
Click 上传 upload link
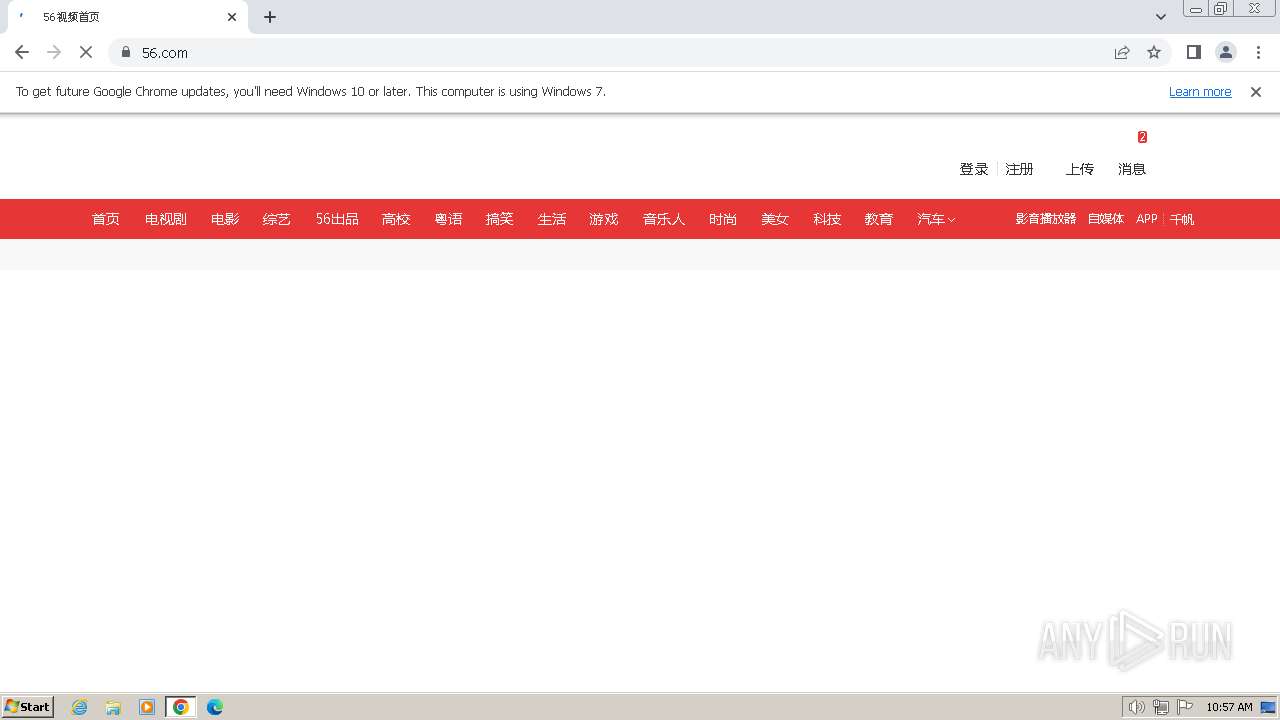click(1080, 169)
